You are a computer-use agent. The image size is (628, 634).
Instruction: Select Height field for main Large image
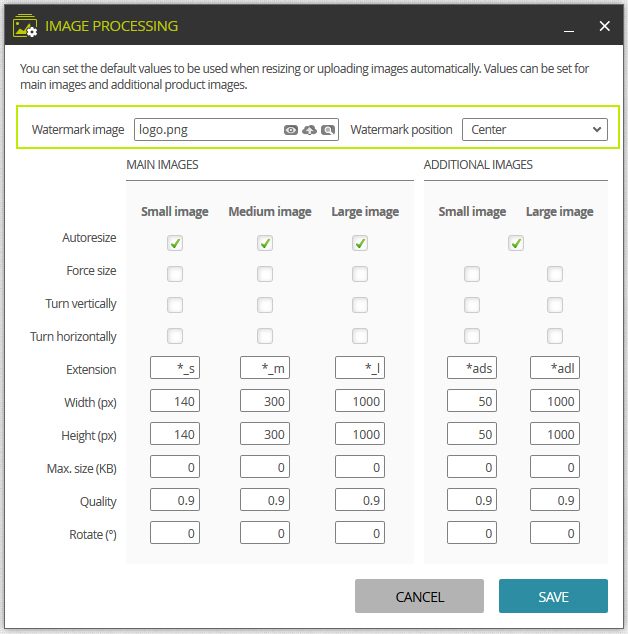(360, 434)
